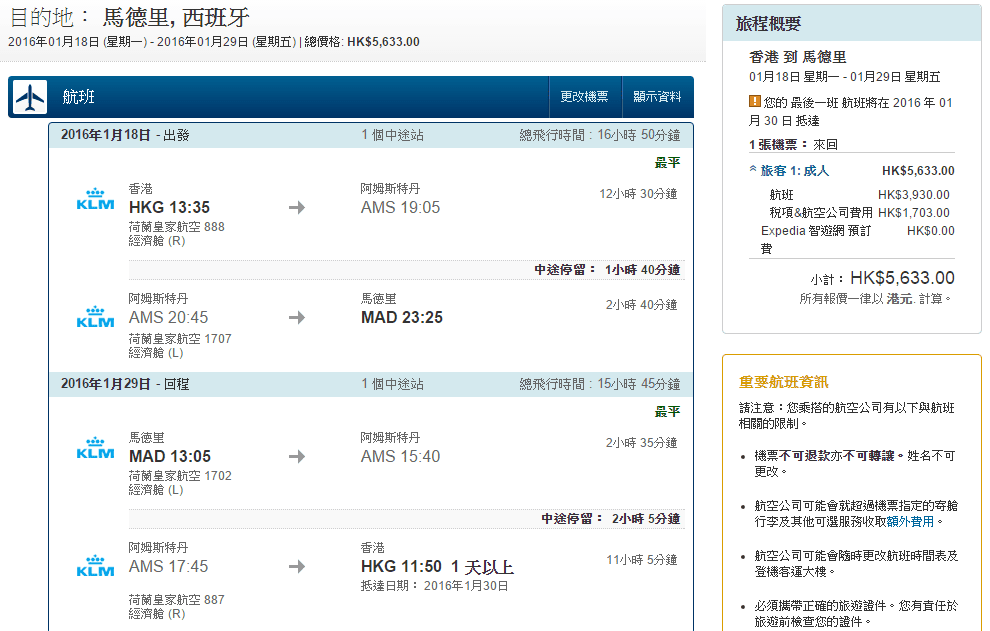Click KLM logo beside MAD 13:05 departure
Image resolution: width=990 pixels, height=631 pixels.
point(95,449)
